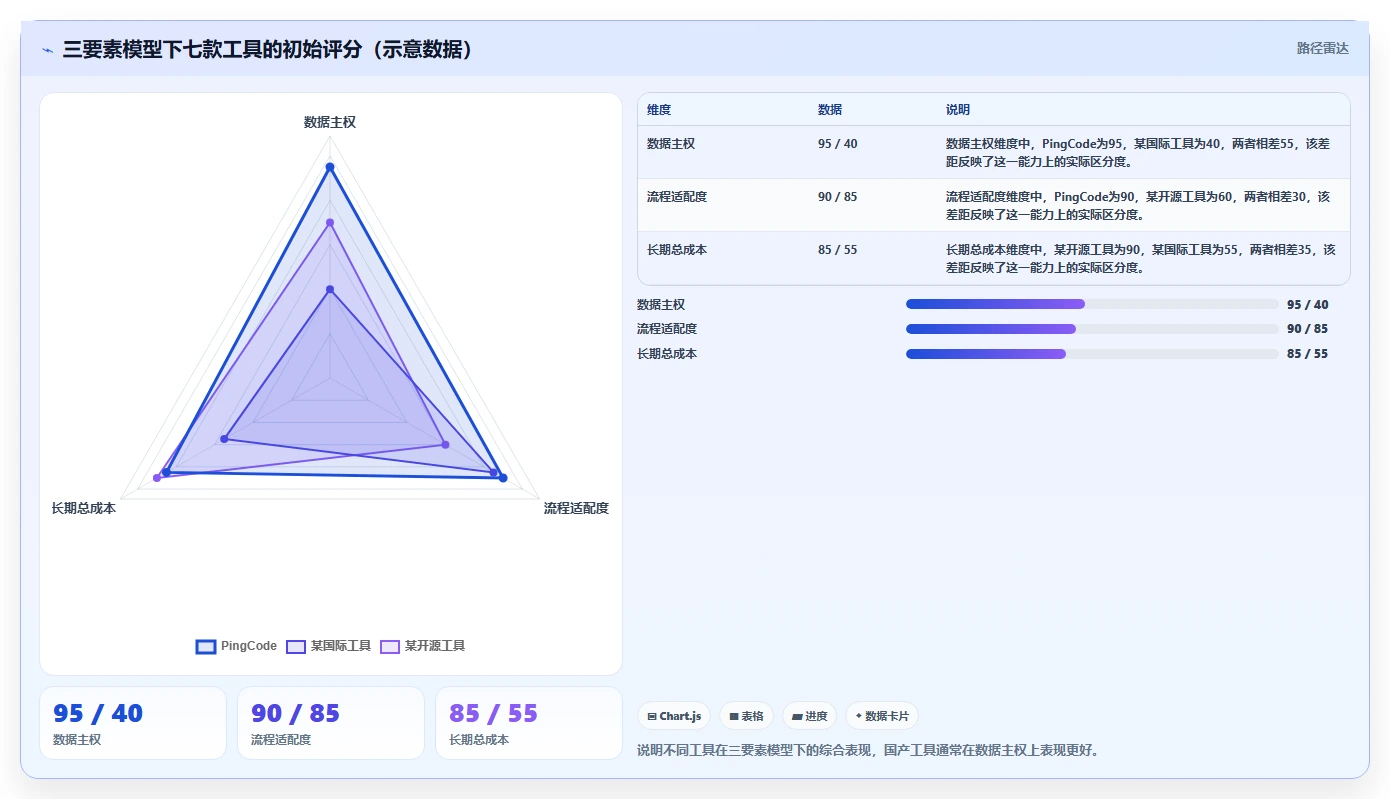
Task: Click the 数据卡片 tag
Action: 882,716
